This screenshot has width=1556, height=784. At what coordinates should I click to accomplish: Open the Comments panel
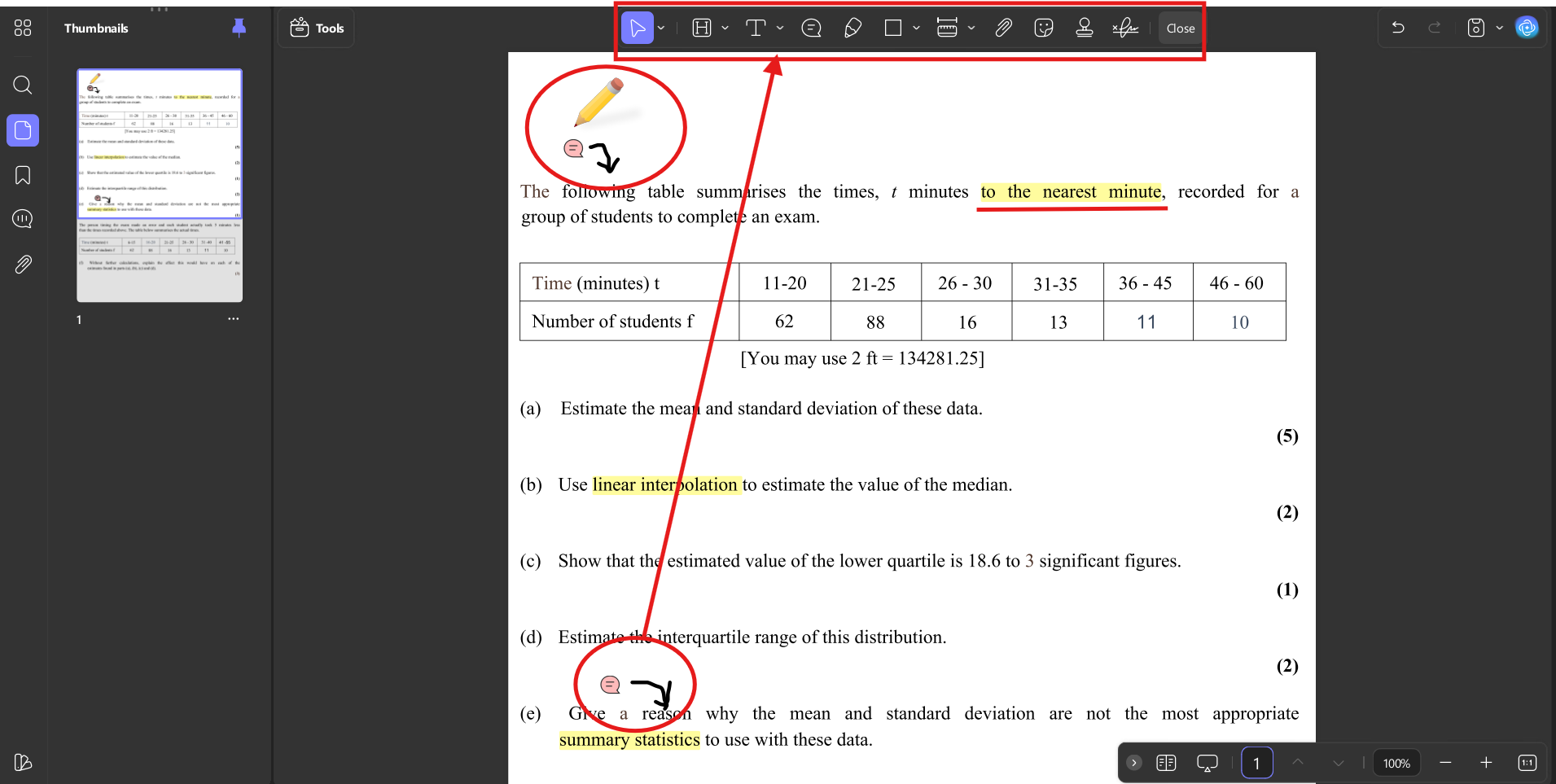click(23, 218)
